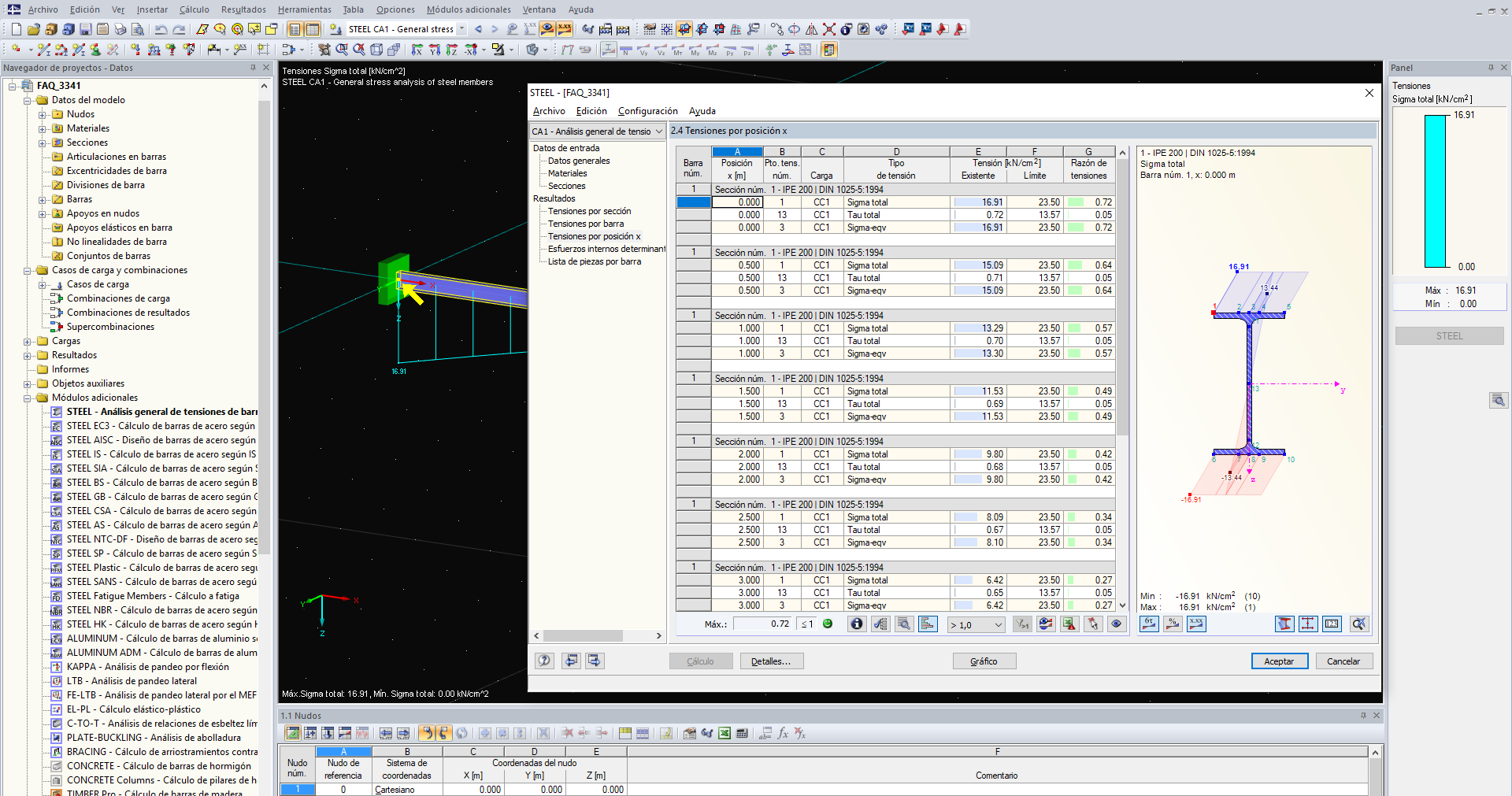The width and height of the screenshot is (1512, 796).
Task: Click the Excel export icon in the Nudos toolbar
Action: tap(724, 733)
